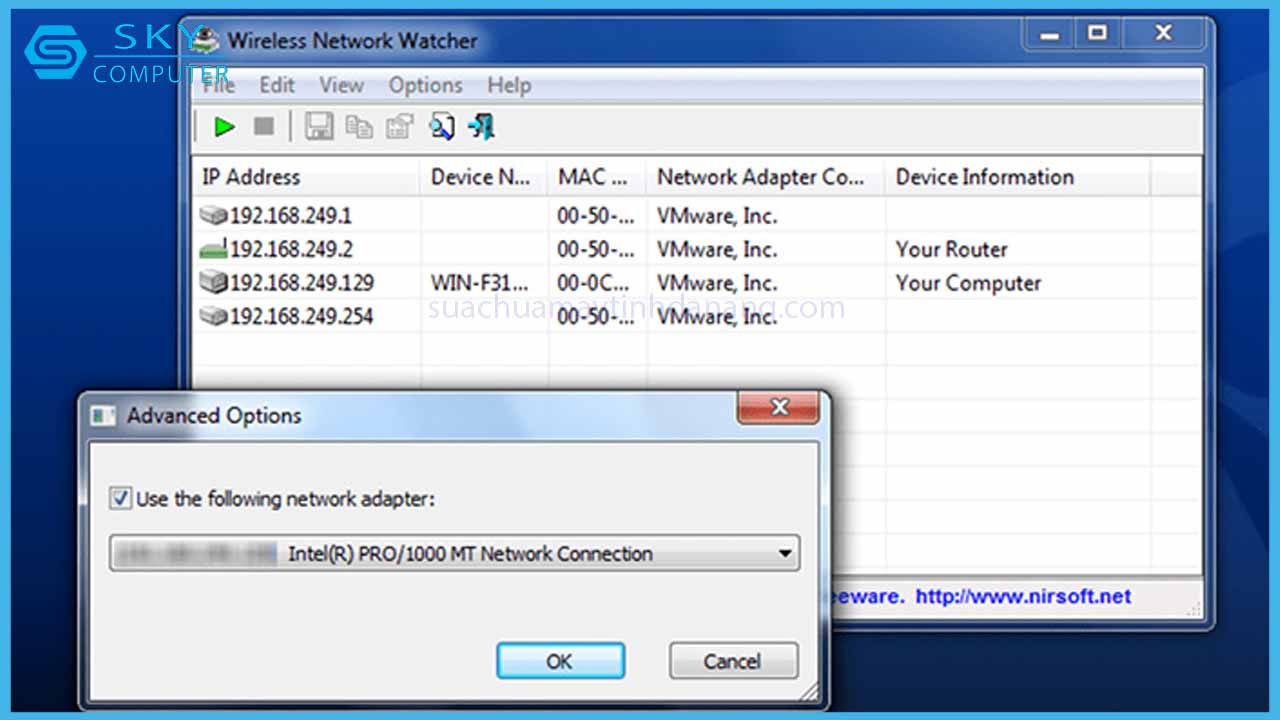Click VMware, Inc. in the 192.168.249.1 row

pos(717,215)
